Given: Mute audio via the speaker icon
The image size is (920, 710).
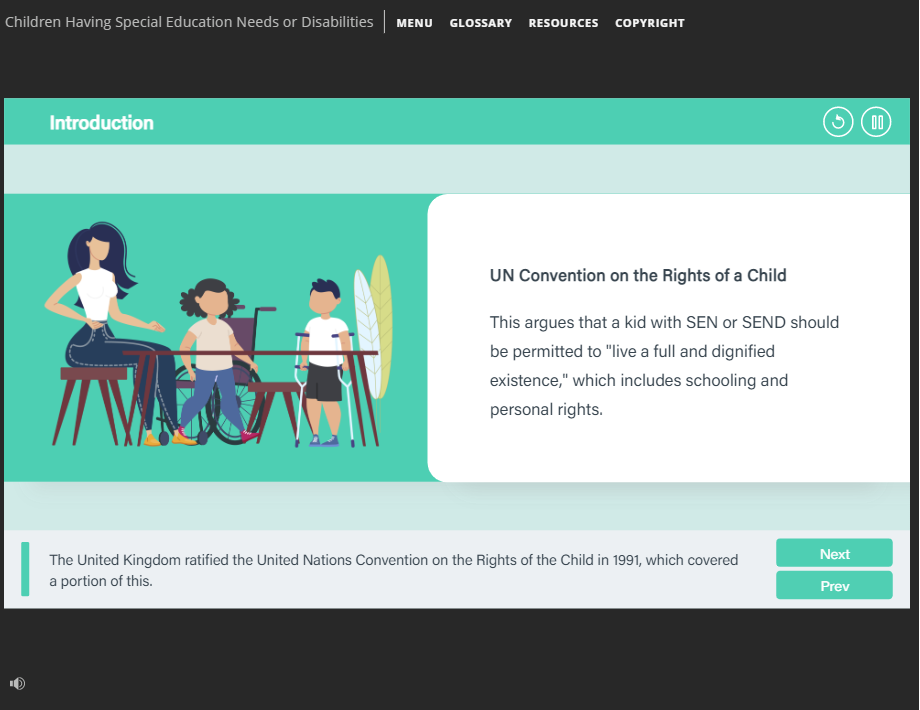Looking at the screenshot, I should [17, 683].
